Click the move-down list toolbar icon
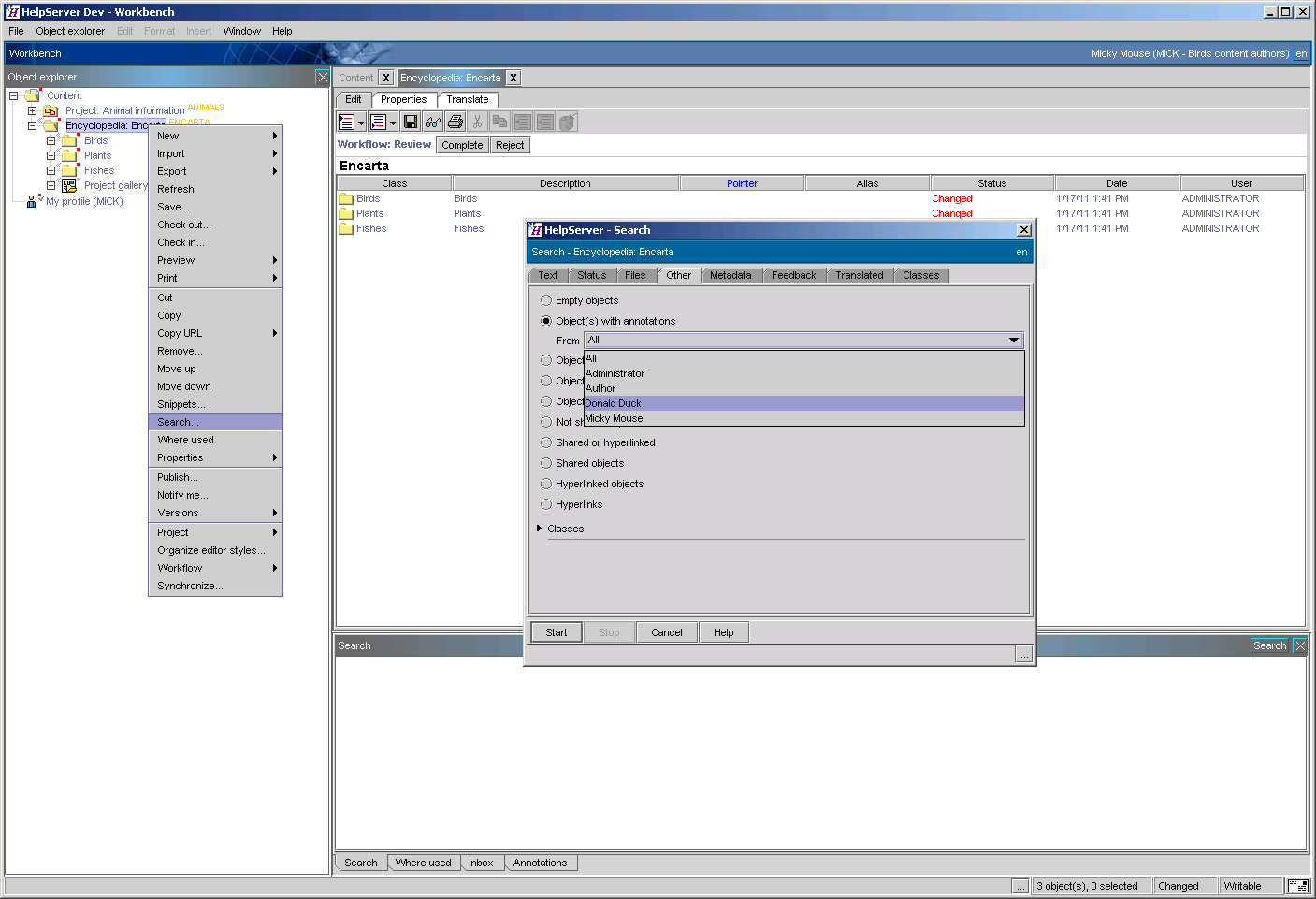 coord(544,122)
